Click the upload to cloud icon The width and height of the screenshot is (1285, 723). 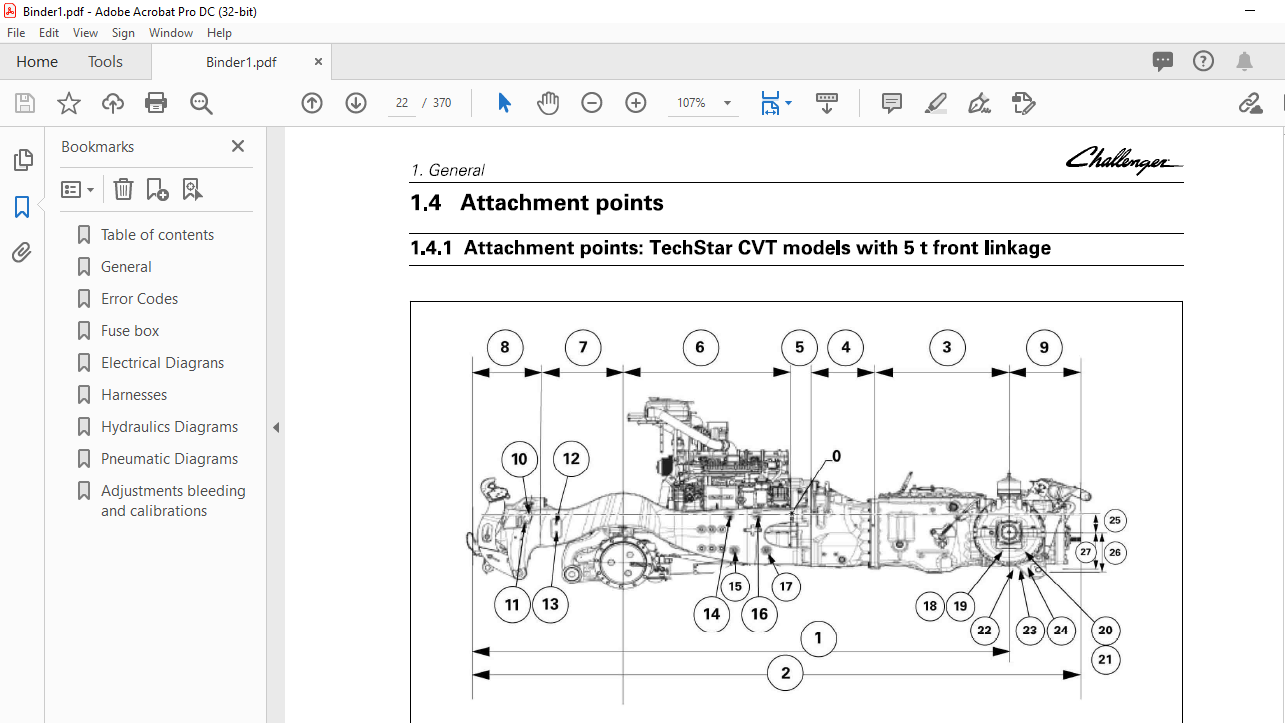click(113, 103)
